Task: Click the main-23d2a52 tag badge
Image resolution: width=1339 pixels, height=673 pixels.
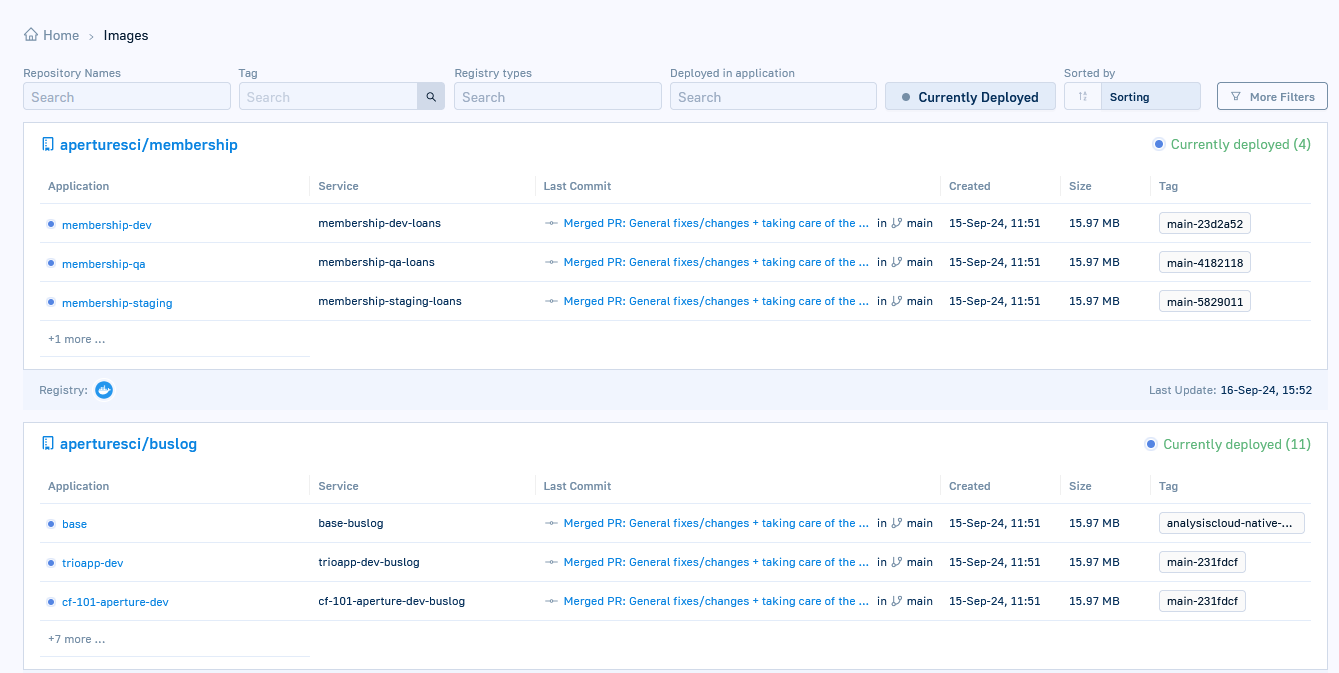Action: click(x=1204, y=224)
